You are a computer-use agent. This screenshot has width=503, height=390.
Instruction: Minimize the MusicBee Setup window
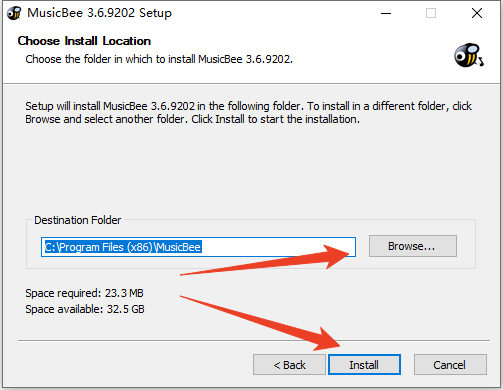pos(386,13)
